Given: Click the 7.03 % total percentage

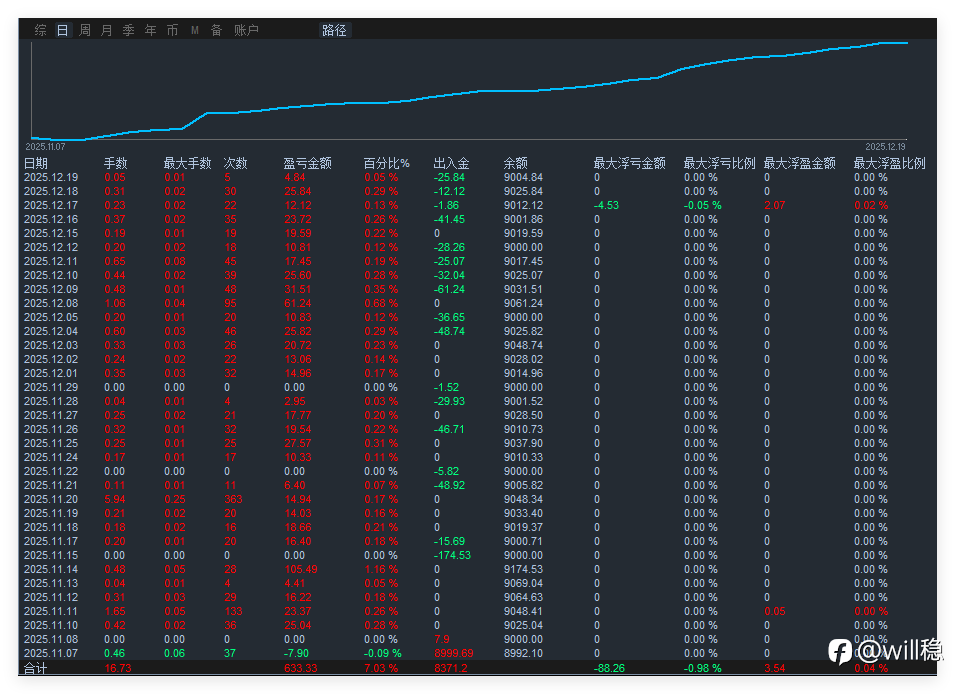Looking at the screenshot, I should [381, 668].
